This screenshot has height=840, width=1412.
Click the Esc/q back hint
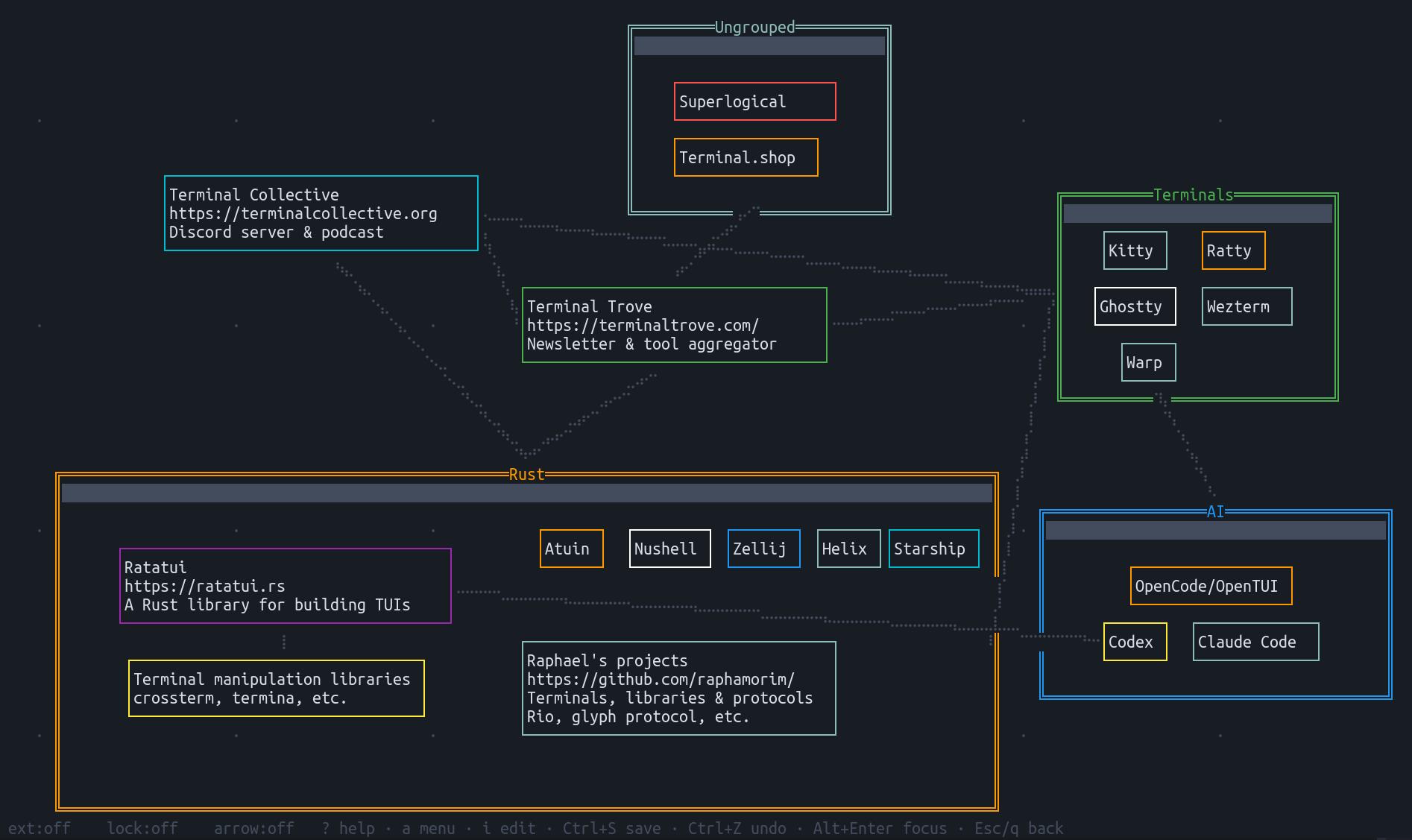point(1018,828)
